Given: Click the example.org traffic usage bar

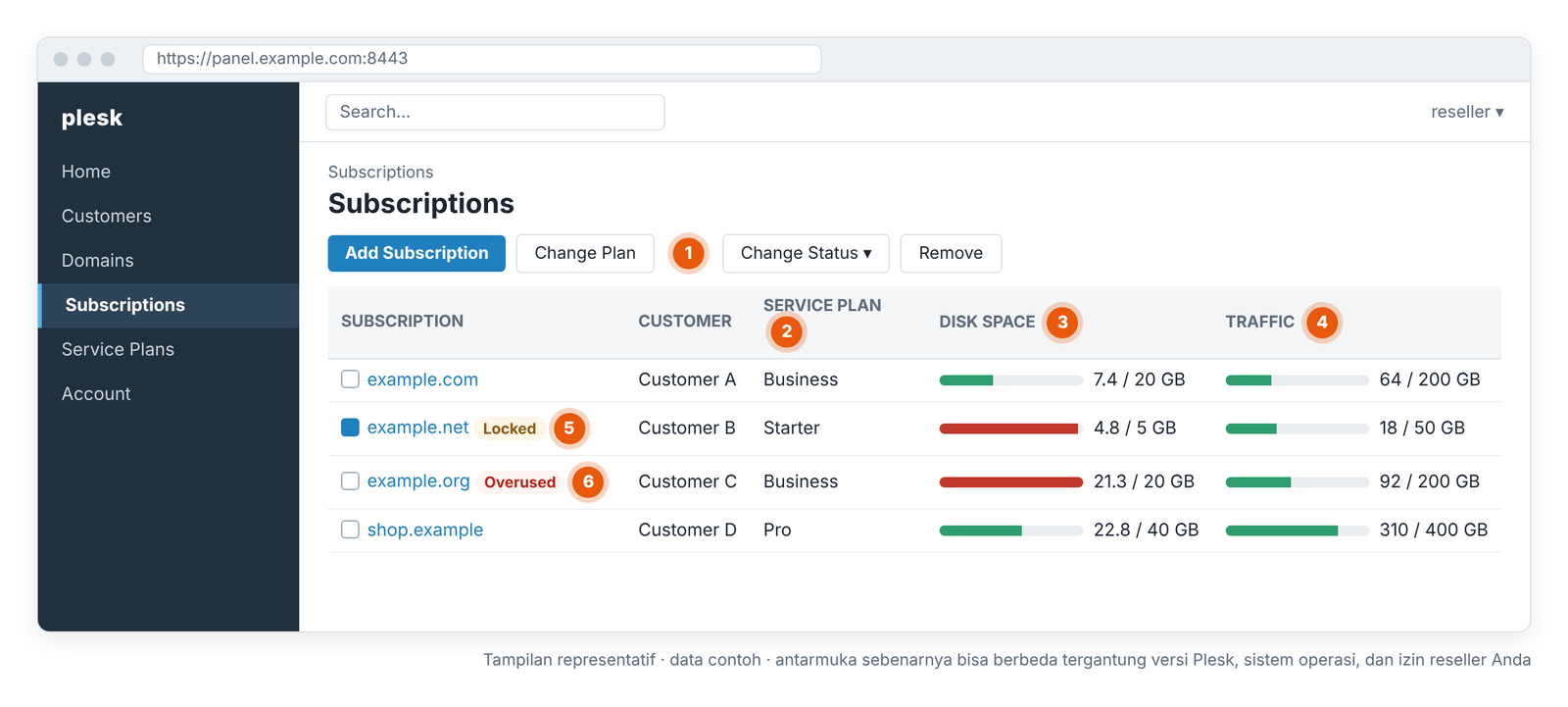Looking at the screenshot, I should 1297,482.
